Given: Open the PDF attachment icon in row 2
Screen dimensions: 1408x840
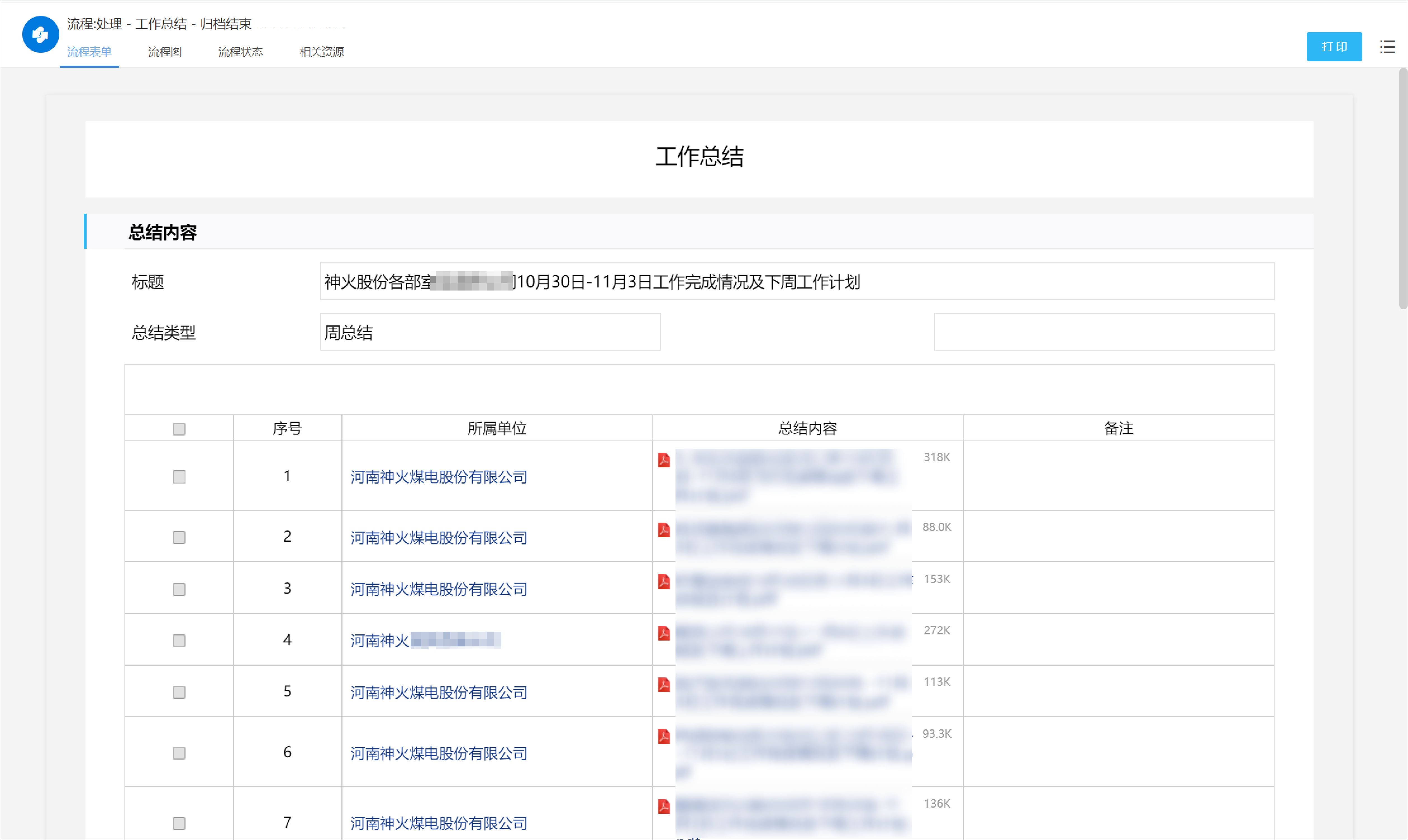Looking at the screenshot, I should (664, 530).
